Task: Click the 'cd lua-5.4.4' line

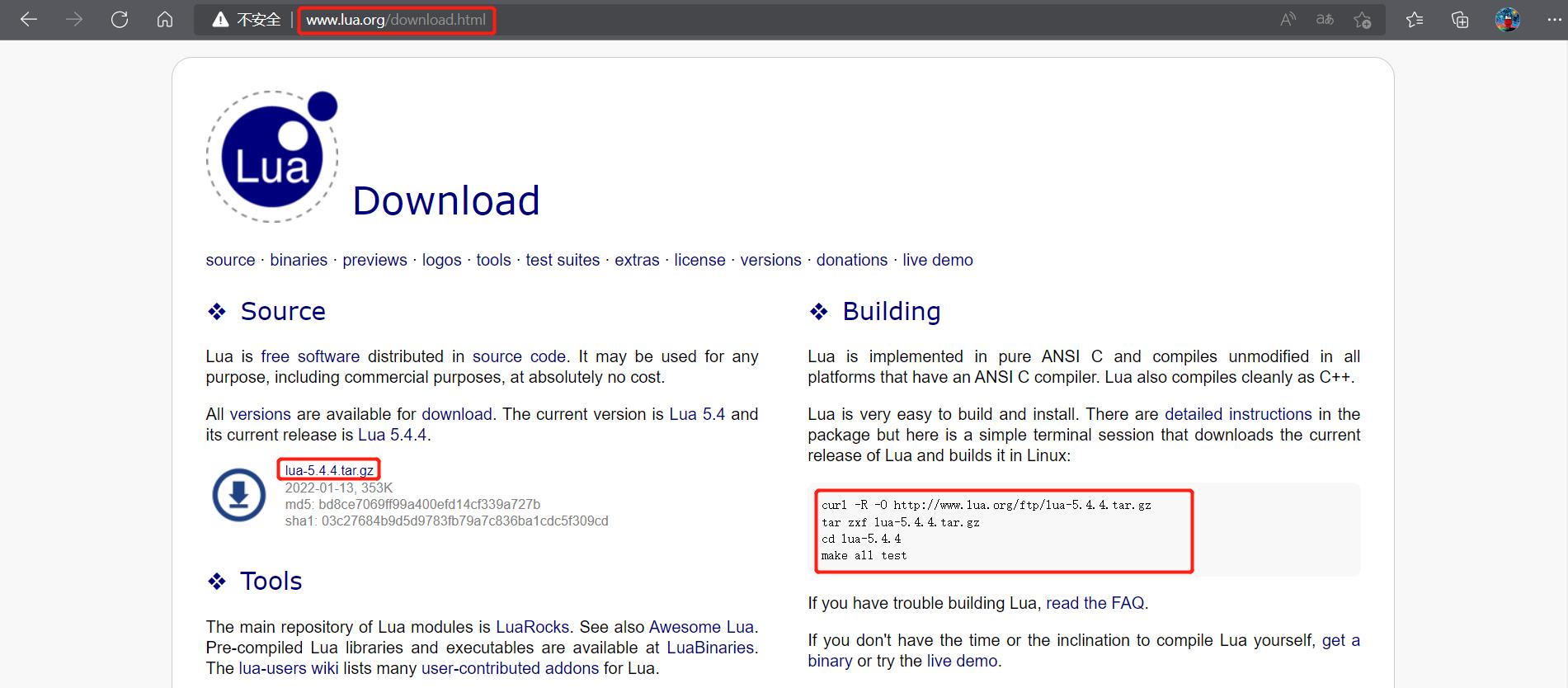Action: click(860, 539)
